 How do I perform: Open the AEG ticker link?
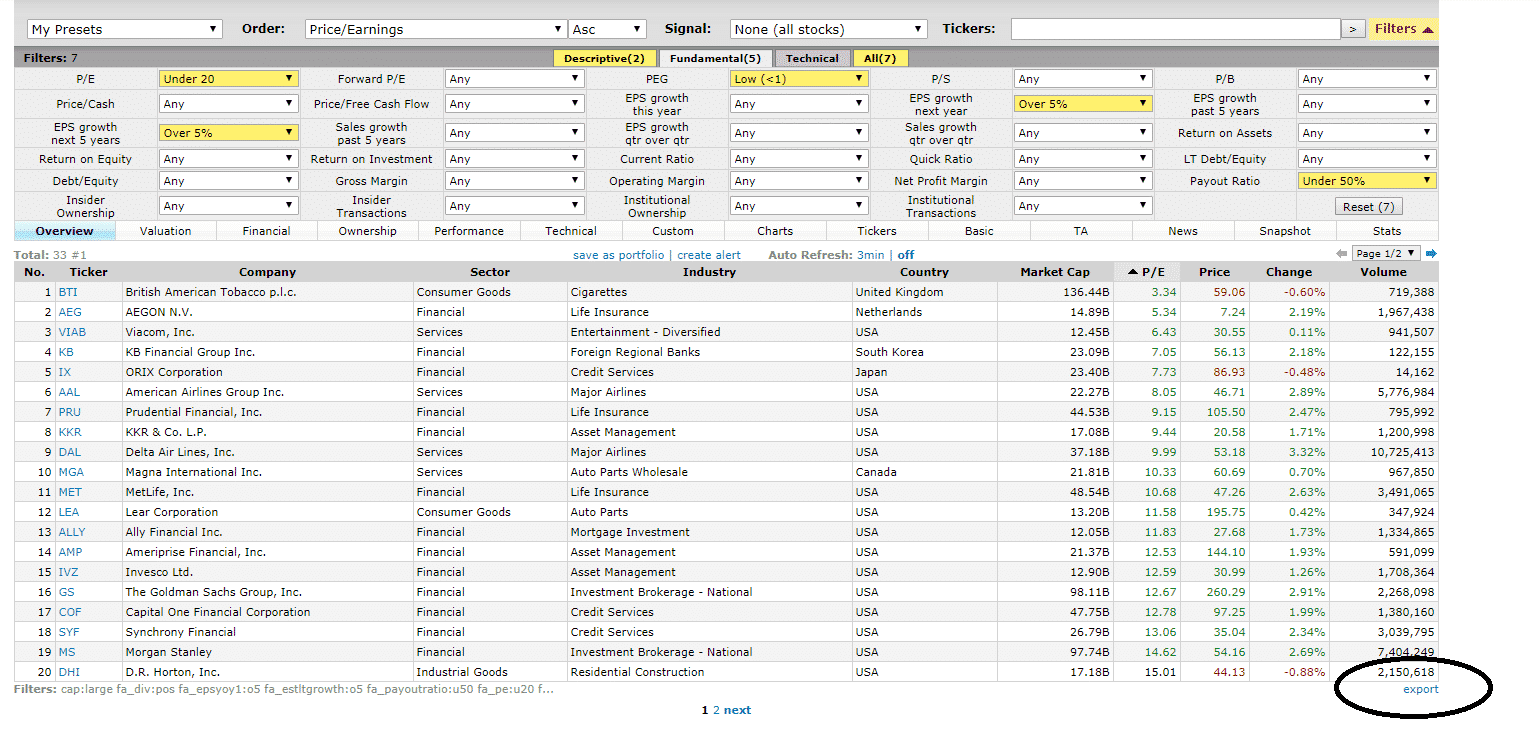[68, 312]
